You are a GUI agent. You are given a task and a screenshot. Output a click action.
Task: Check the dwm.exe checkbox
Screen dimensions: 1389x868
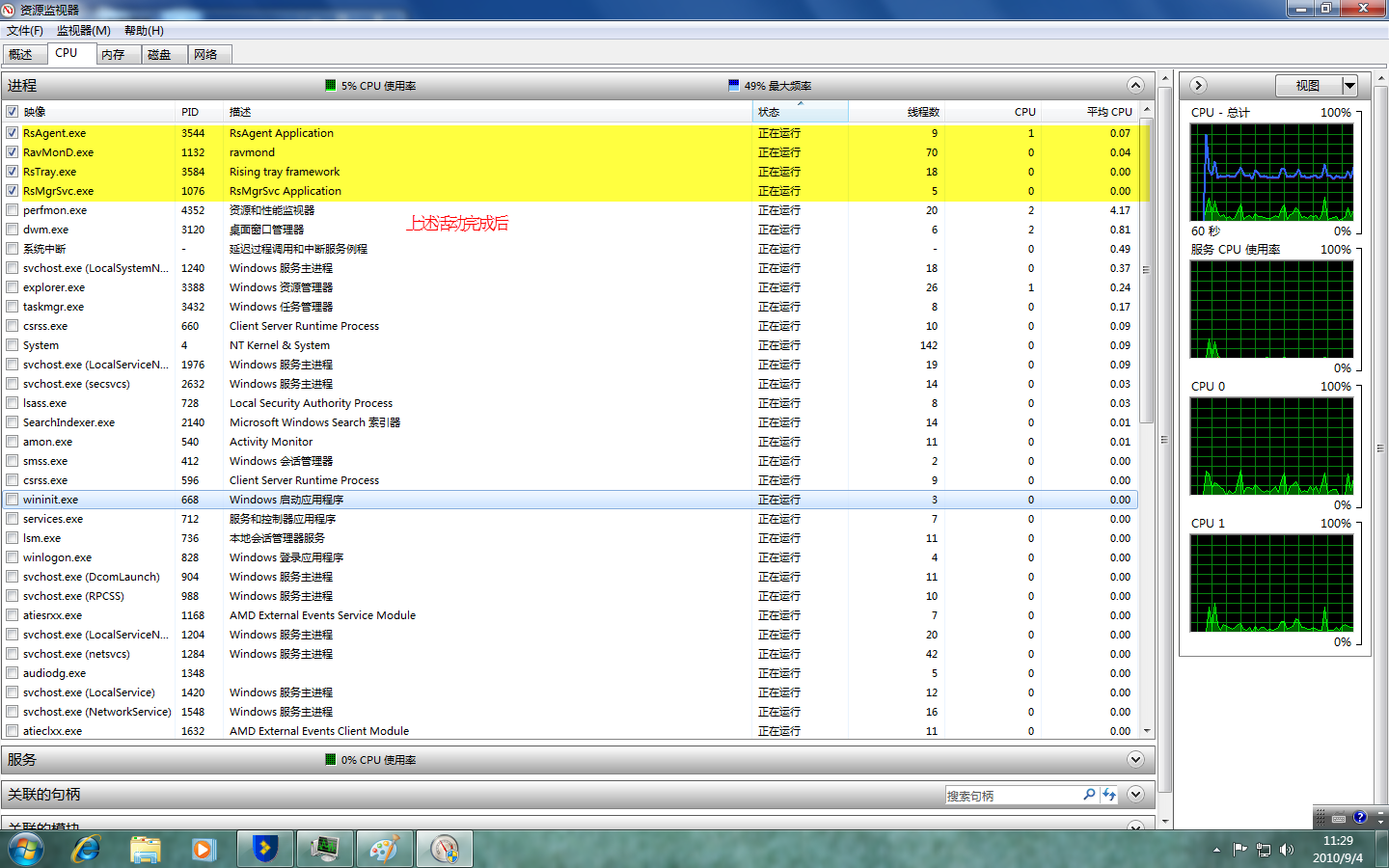(13, 230)
